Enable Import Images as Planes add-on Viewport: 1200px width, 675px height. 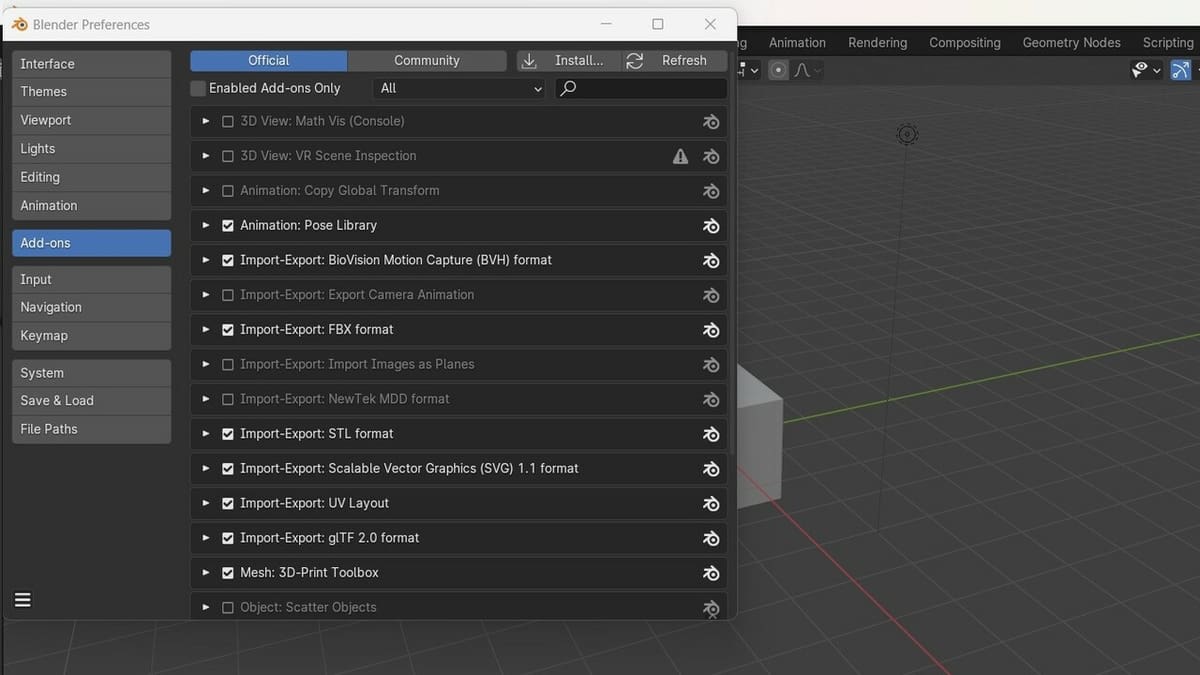(228, 364)
